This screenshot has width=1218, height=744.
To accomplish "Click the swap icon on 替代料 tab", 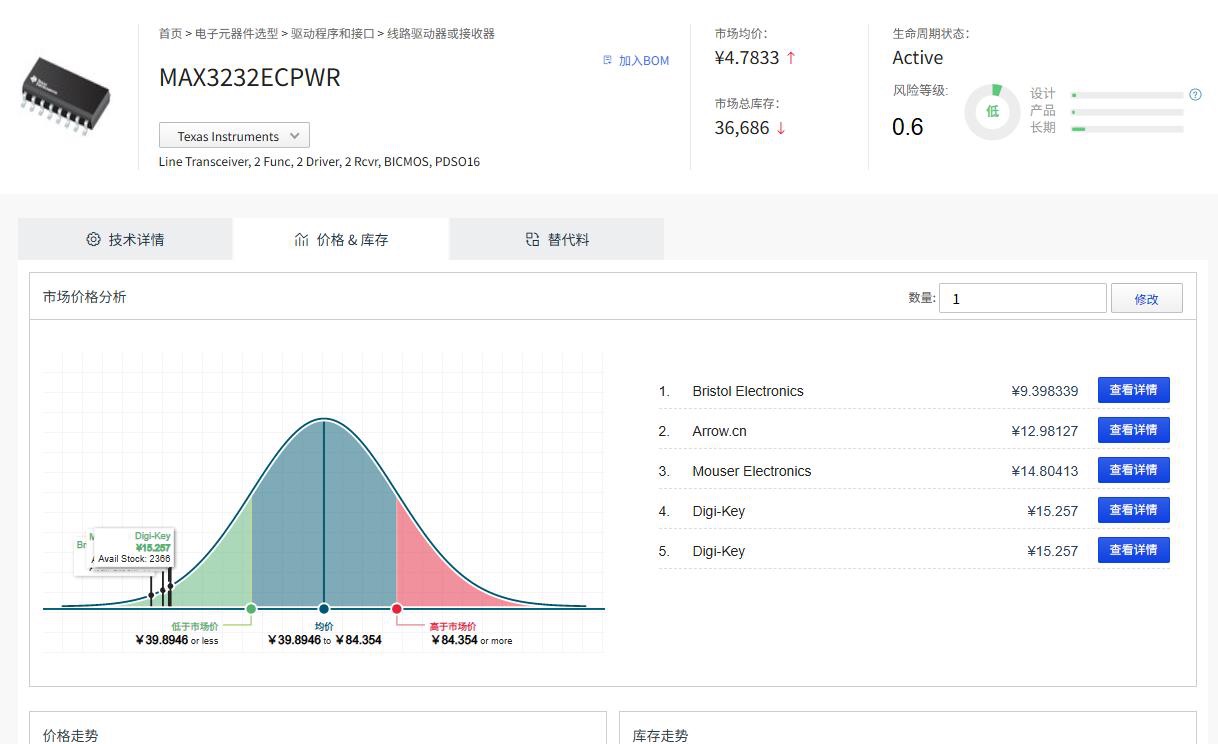I will pos(532,239).
